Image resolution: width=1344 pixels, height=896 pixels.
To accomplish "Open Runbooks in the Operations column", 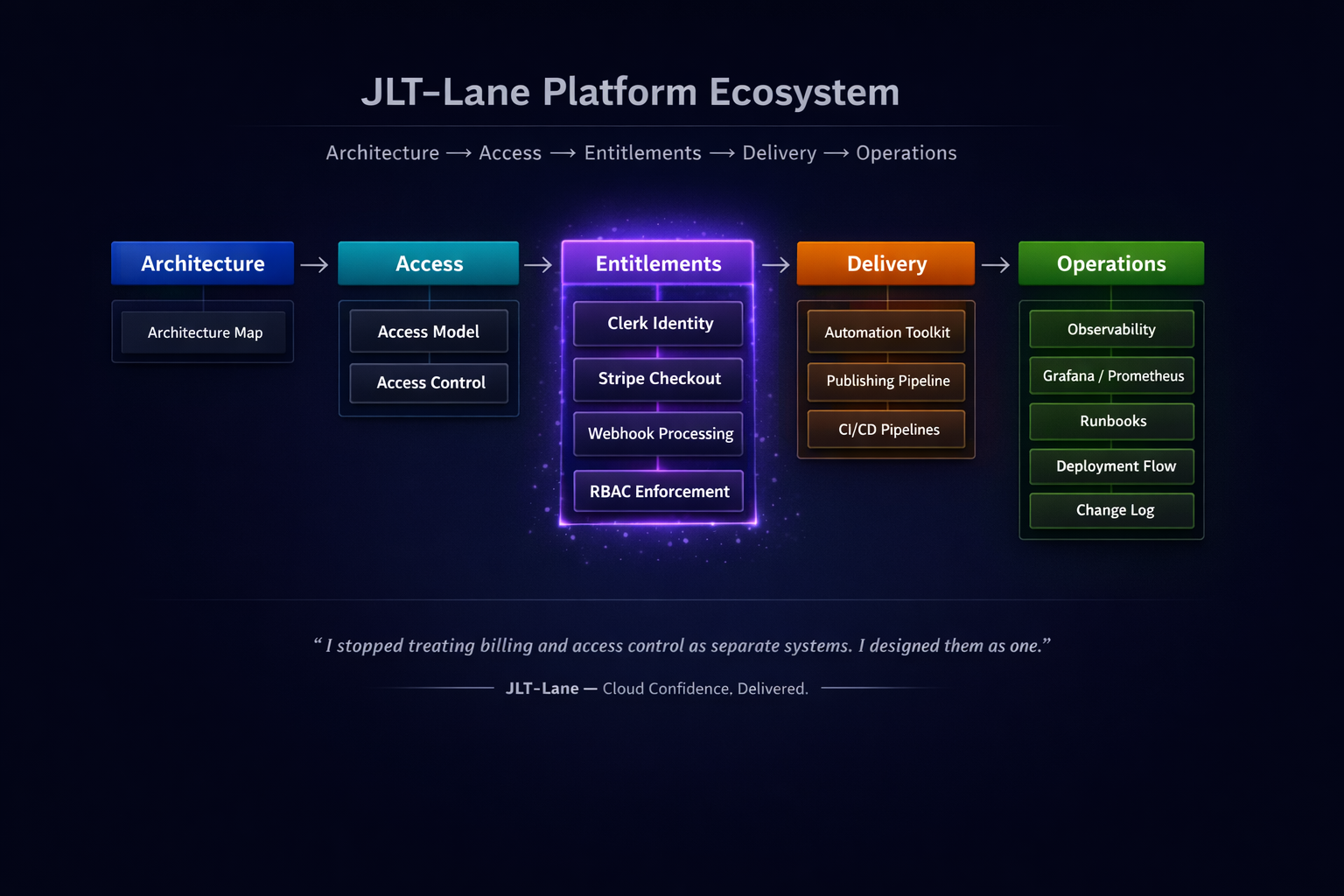I will click(1111, 421).
